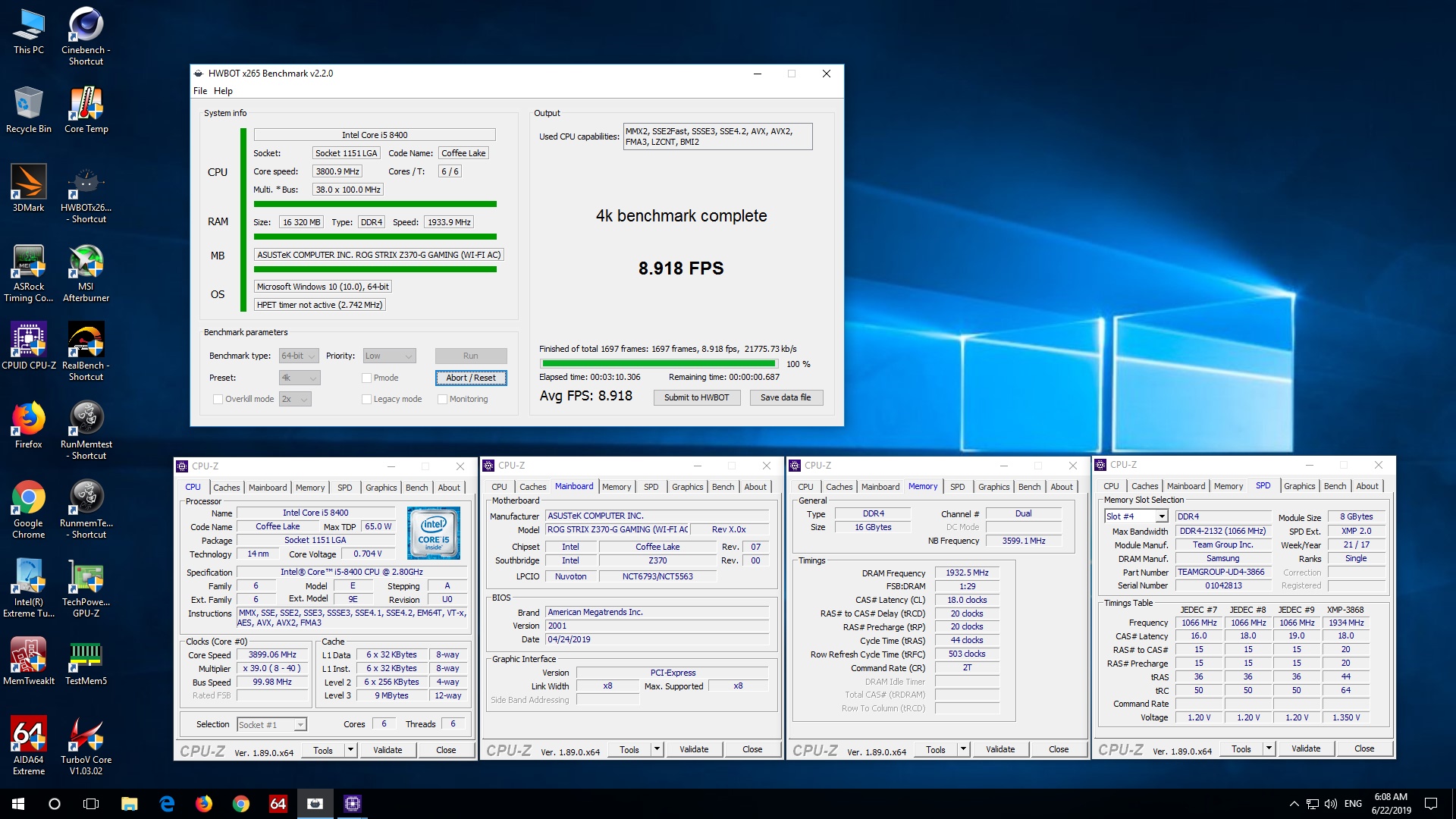Open Tools dropdown arrow in CPU tab window
The image size is (1456, 819).
(350, 750)
